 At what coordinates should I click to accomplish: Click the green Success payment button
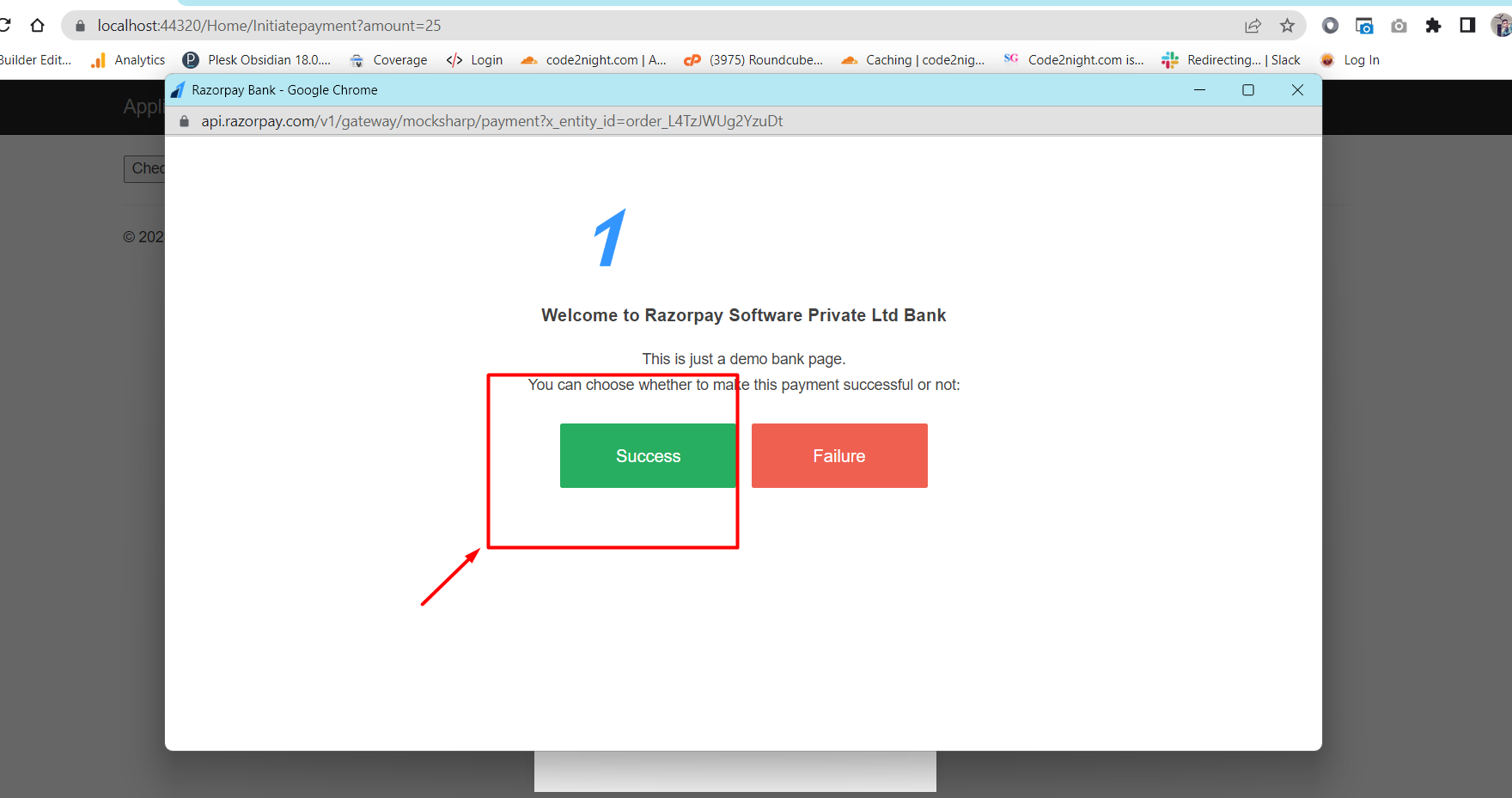[x=648, y=455]
